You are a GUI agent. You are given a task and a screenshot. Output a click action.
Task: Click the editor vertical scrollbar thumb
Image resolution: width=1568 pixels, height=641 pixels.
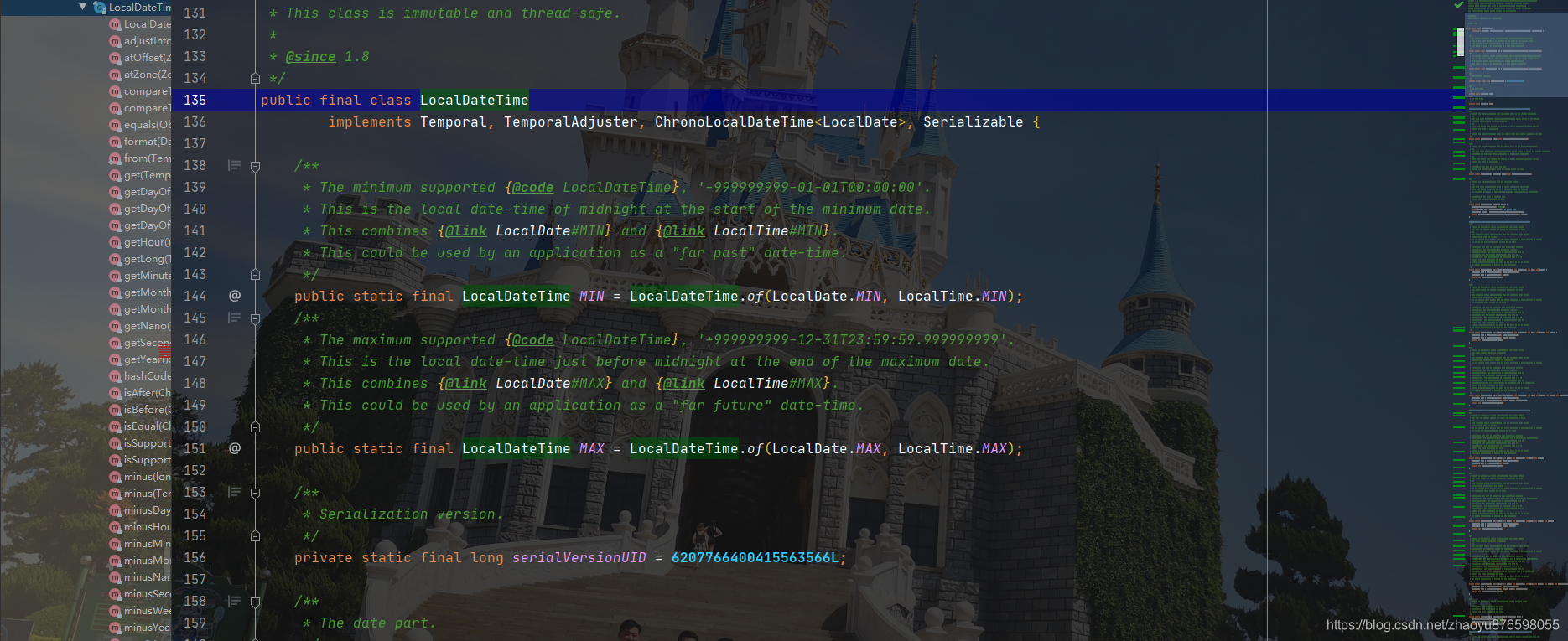1461,42
